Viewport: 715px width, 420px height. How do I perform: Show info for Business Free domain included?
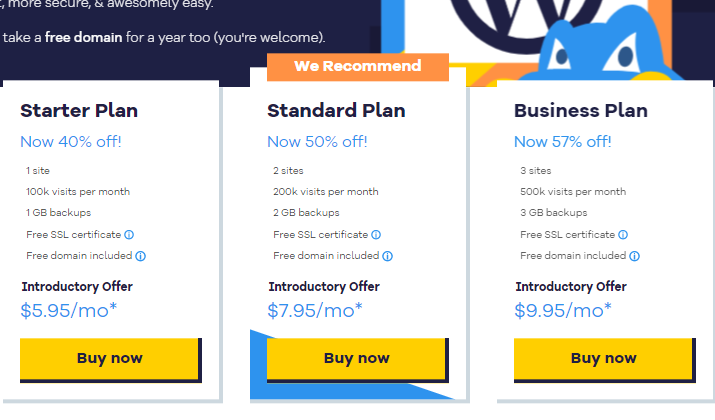coord(634,256)
